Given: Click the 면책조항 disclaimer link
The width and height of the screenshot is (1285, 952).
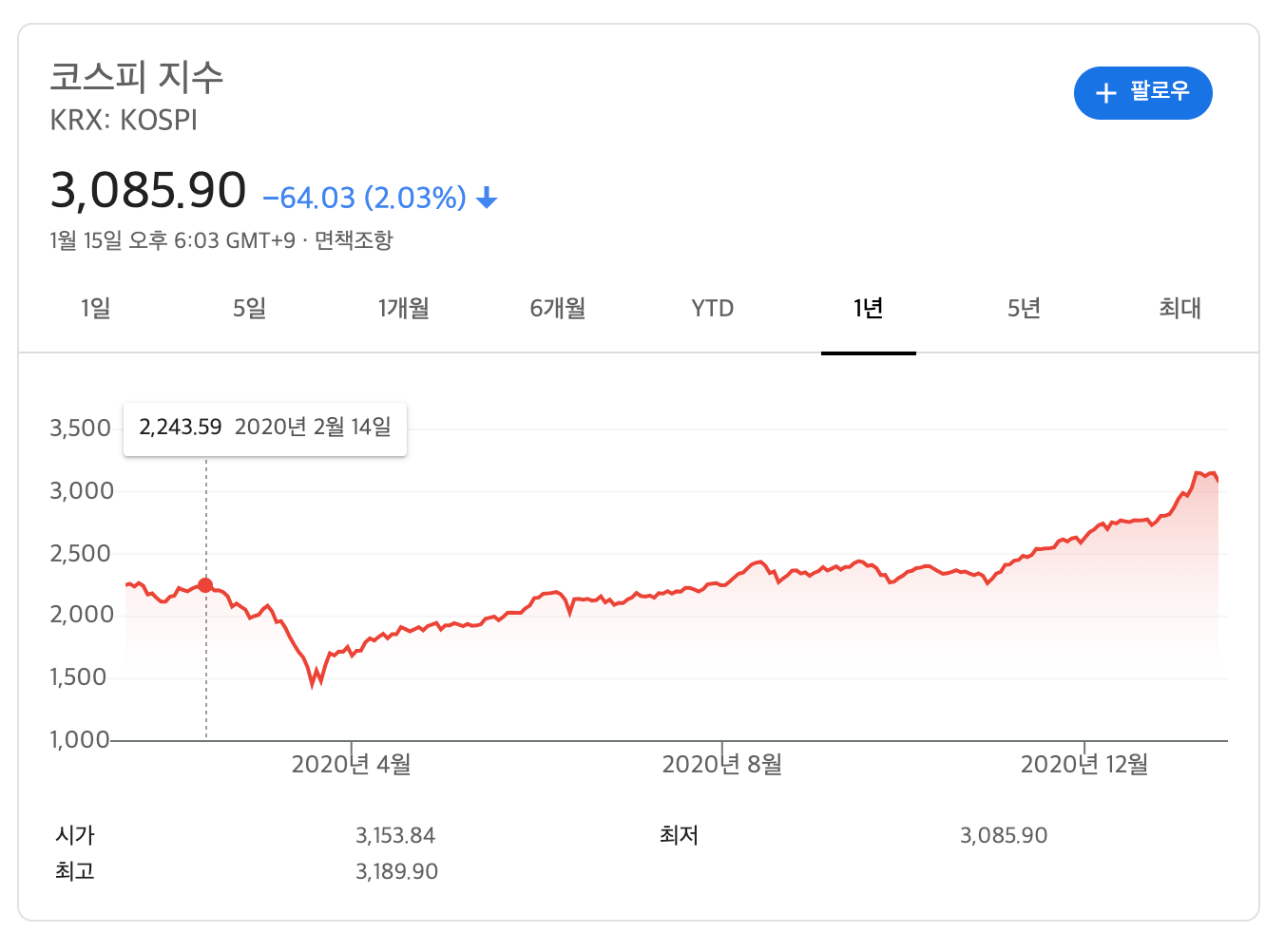Looking at the screenshot, I should 354,240.
